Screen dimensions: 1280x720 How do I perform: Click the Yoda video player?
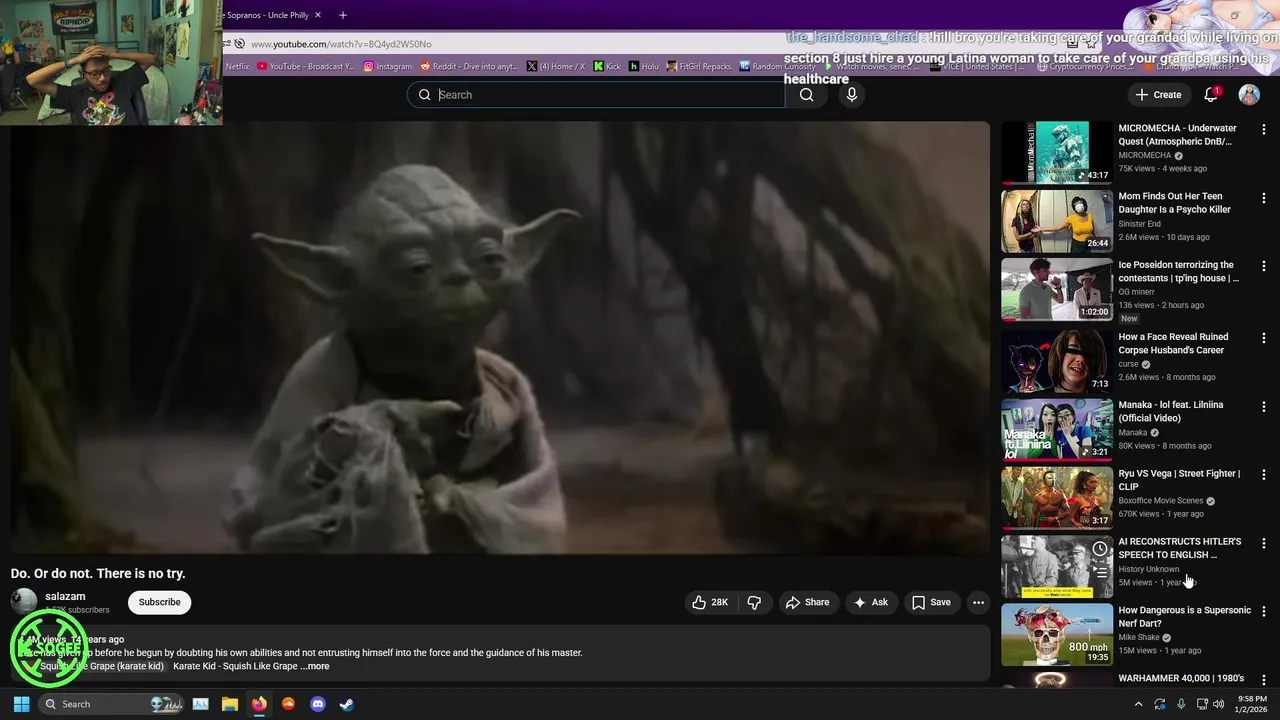click(x=500, y=338)
